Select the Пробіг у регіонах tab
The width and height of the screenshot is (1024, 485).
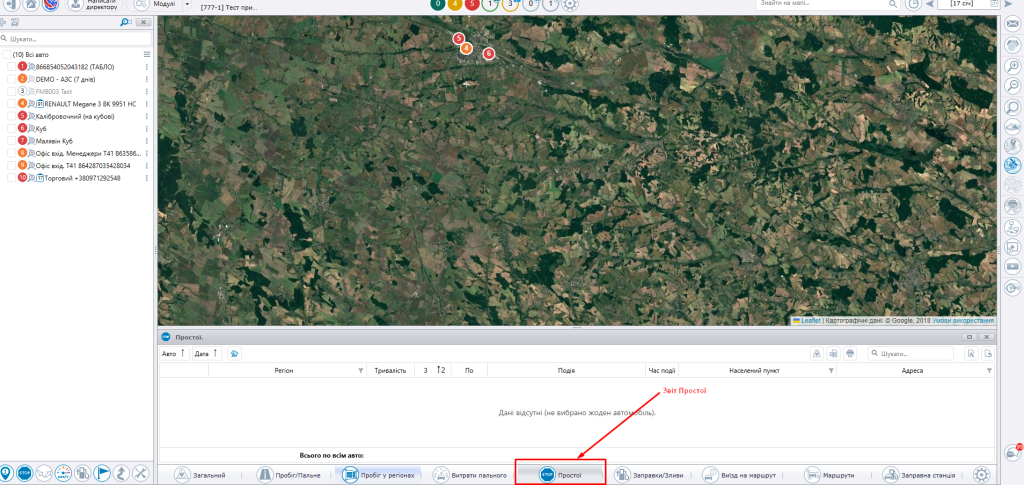[x=378, y=475]
